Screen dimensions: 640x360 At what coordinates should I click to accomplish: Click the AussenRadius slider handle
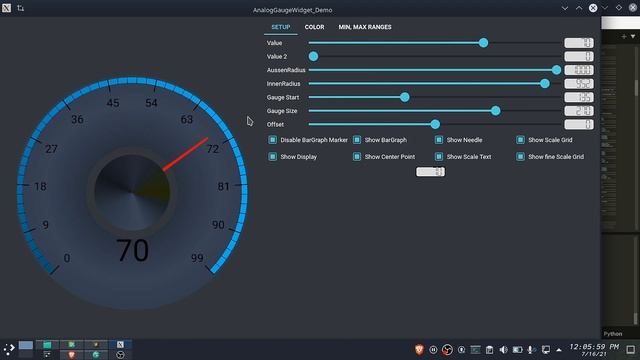(556, 70)
